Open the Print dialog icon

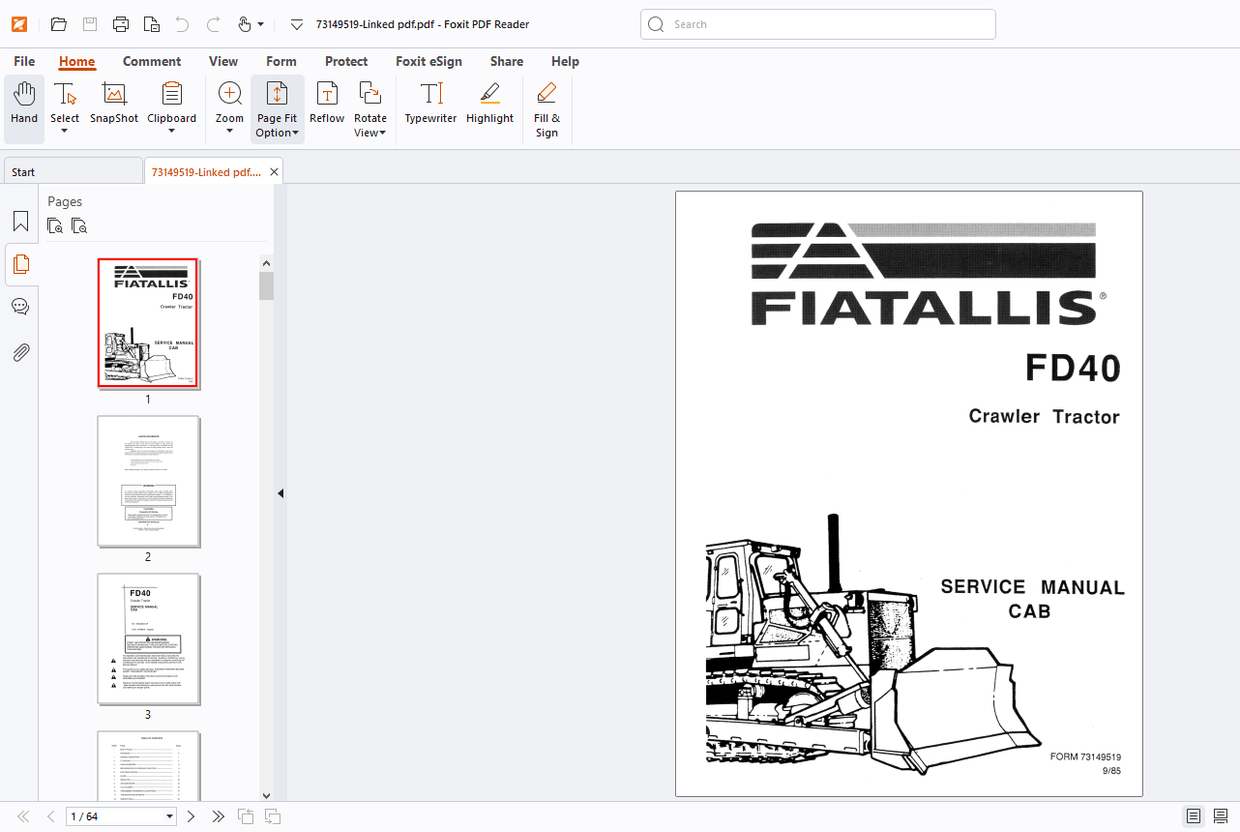tap(120, 23)
